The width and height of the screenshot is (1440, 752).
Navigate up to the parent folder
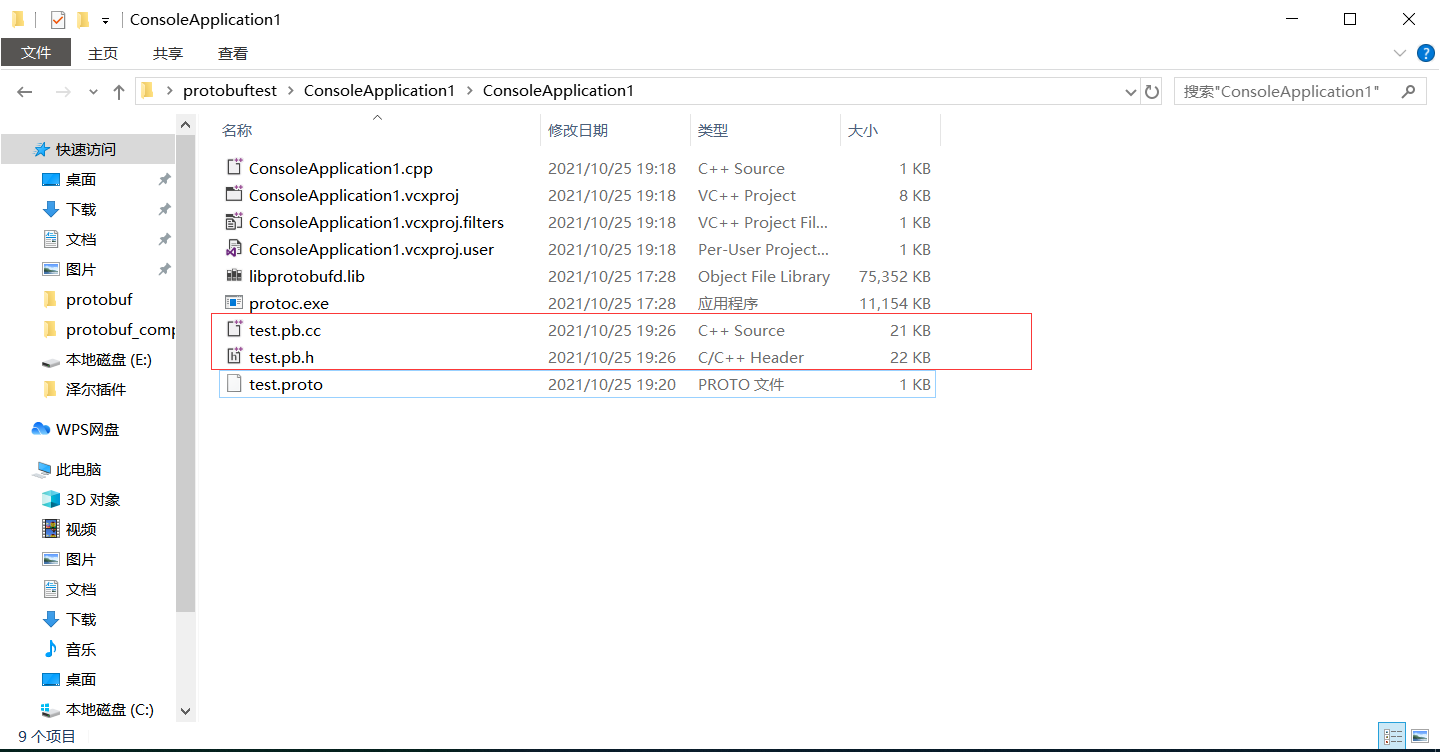pos(118,91)
